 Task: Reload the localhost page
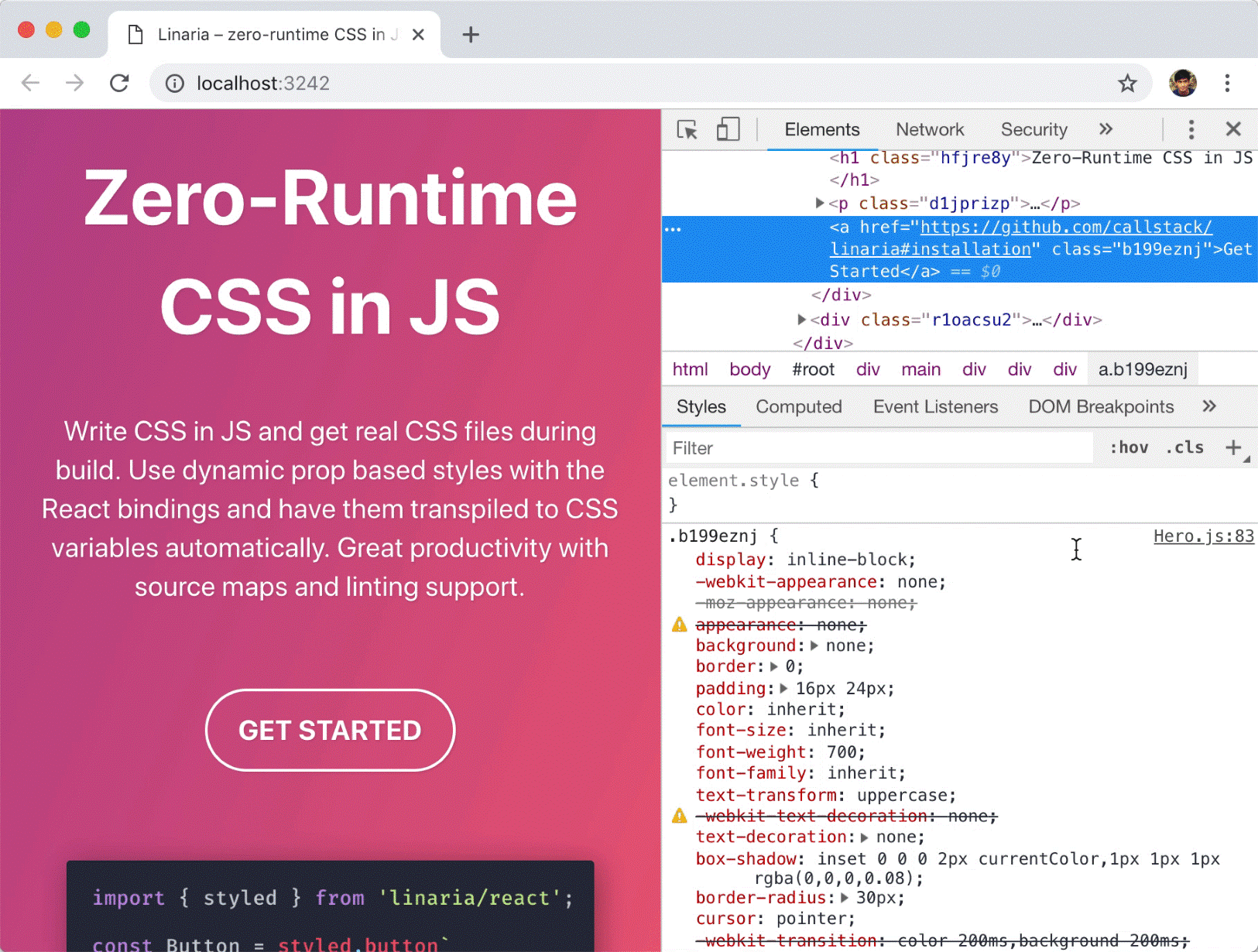point(119,83)
